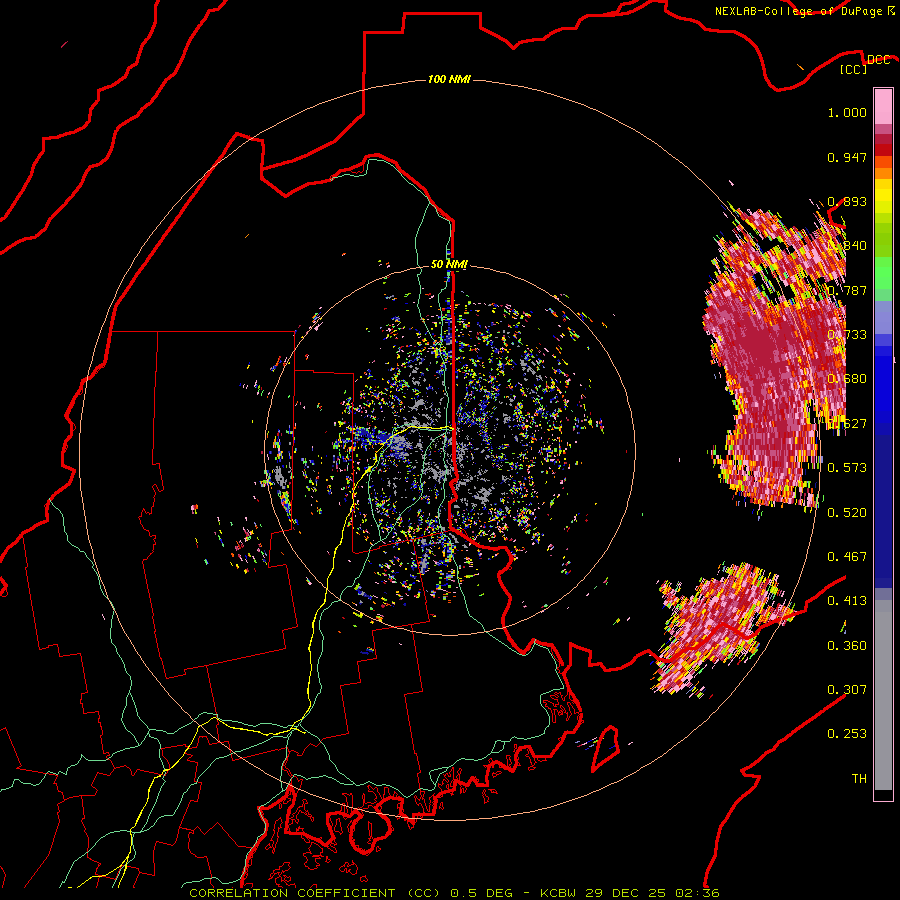Click the 50 NMI range ring label
Image resolution: width=900 pixels, height=900 pixels.
[x=449, y=264]
